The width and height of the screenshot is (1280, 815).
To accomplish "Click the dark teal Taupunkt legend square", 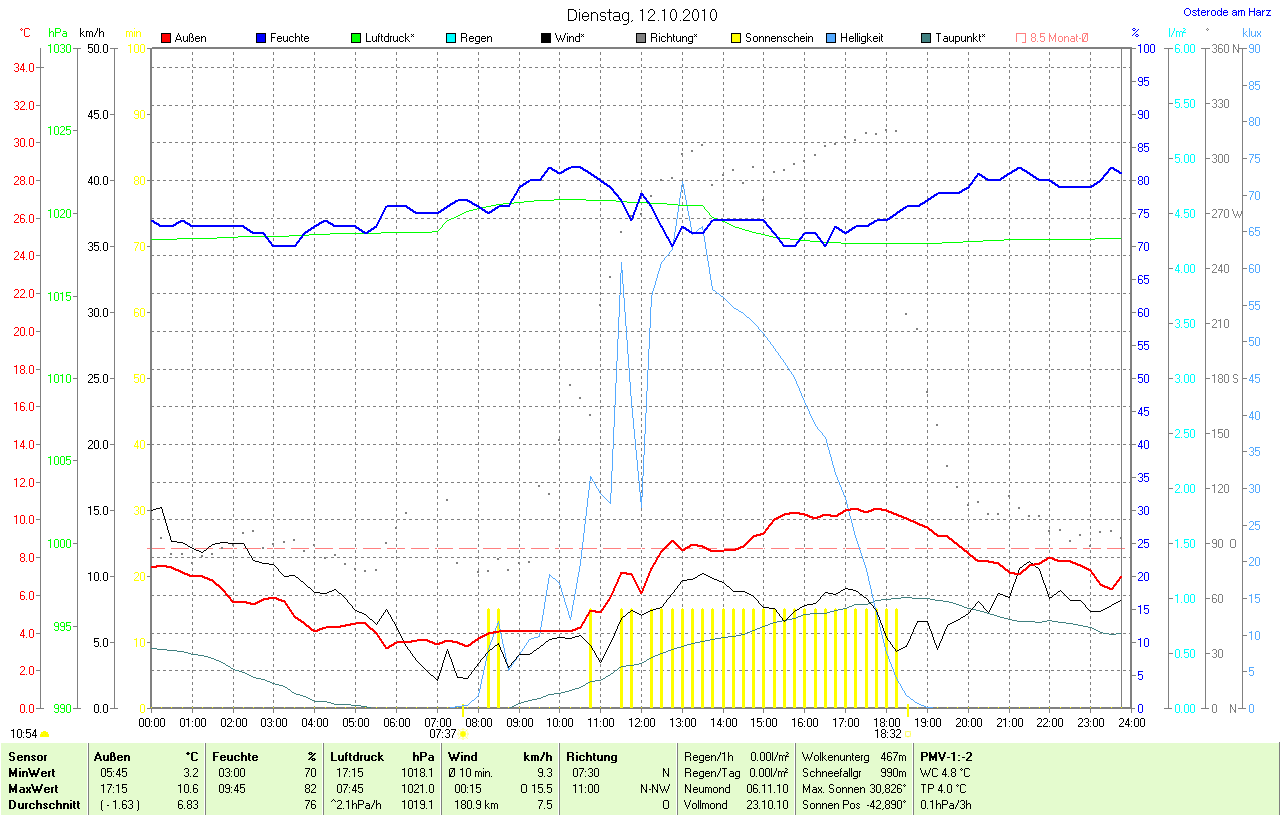I will pyautogui.click(x=926, y=38).
